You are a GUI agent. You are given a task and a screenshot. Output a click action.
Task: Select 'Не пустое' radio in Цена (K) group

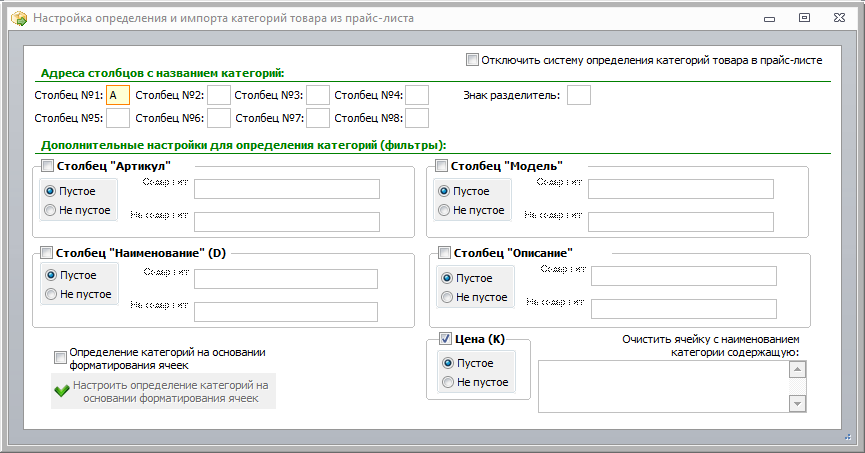(448, 382)
